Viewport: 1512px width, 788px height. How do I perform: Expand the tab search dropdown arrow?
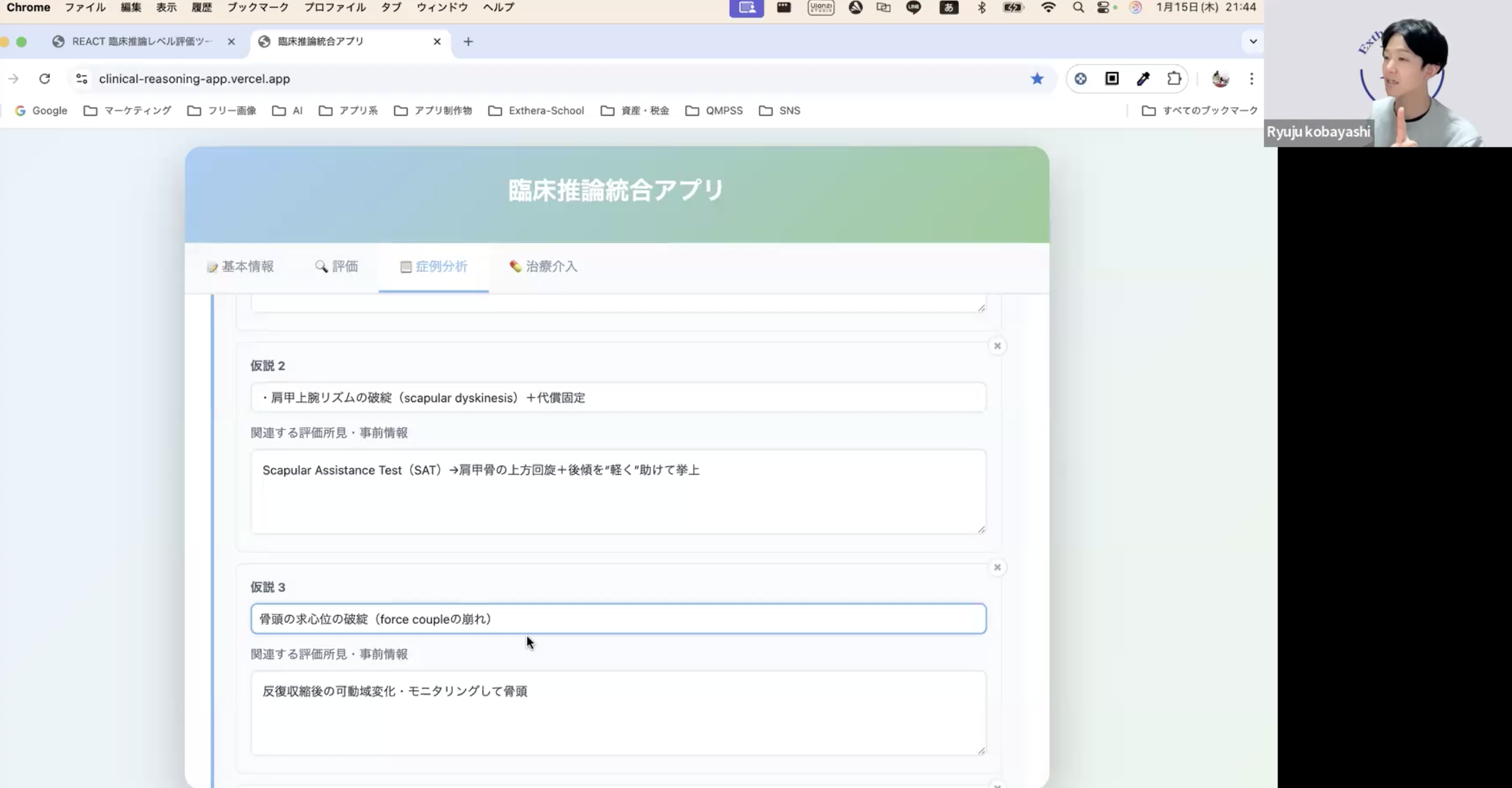click(1252, 41)
